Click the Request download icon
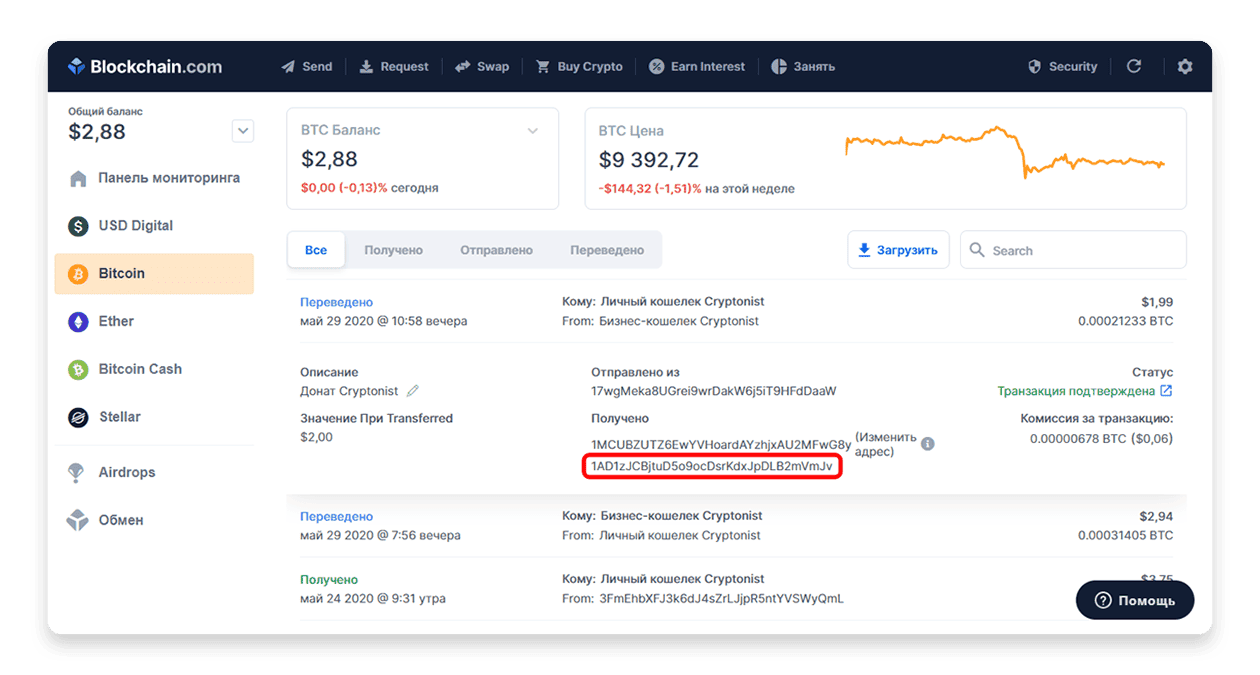Screen dimensions: 1260x675 (366, 67)
